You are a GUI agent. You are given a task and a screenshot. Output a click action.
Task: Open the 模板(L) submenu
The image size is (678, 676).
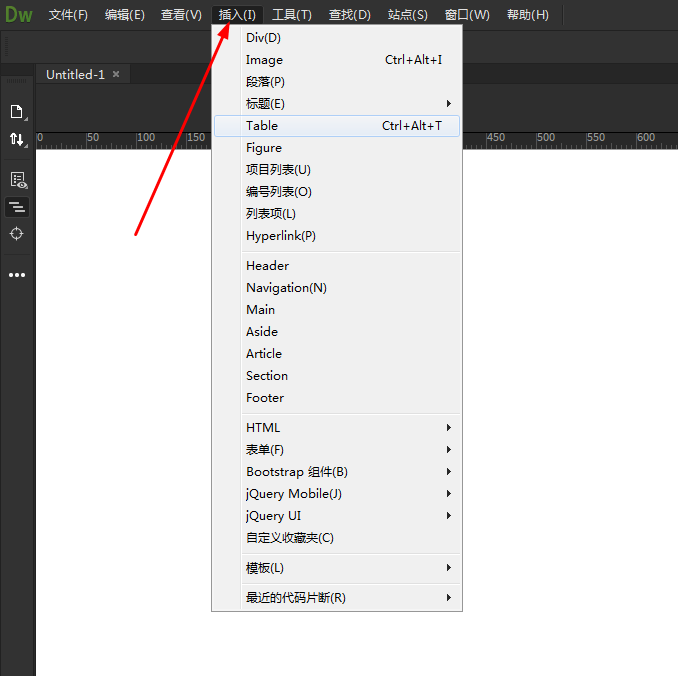coord(336,568)
